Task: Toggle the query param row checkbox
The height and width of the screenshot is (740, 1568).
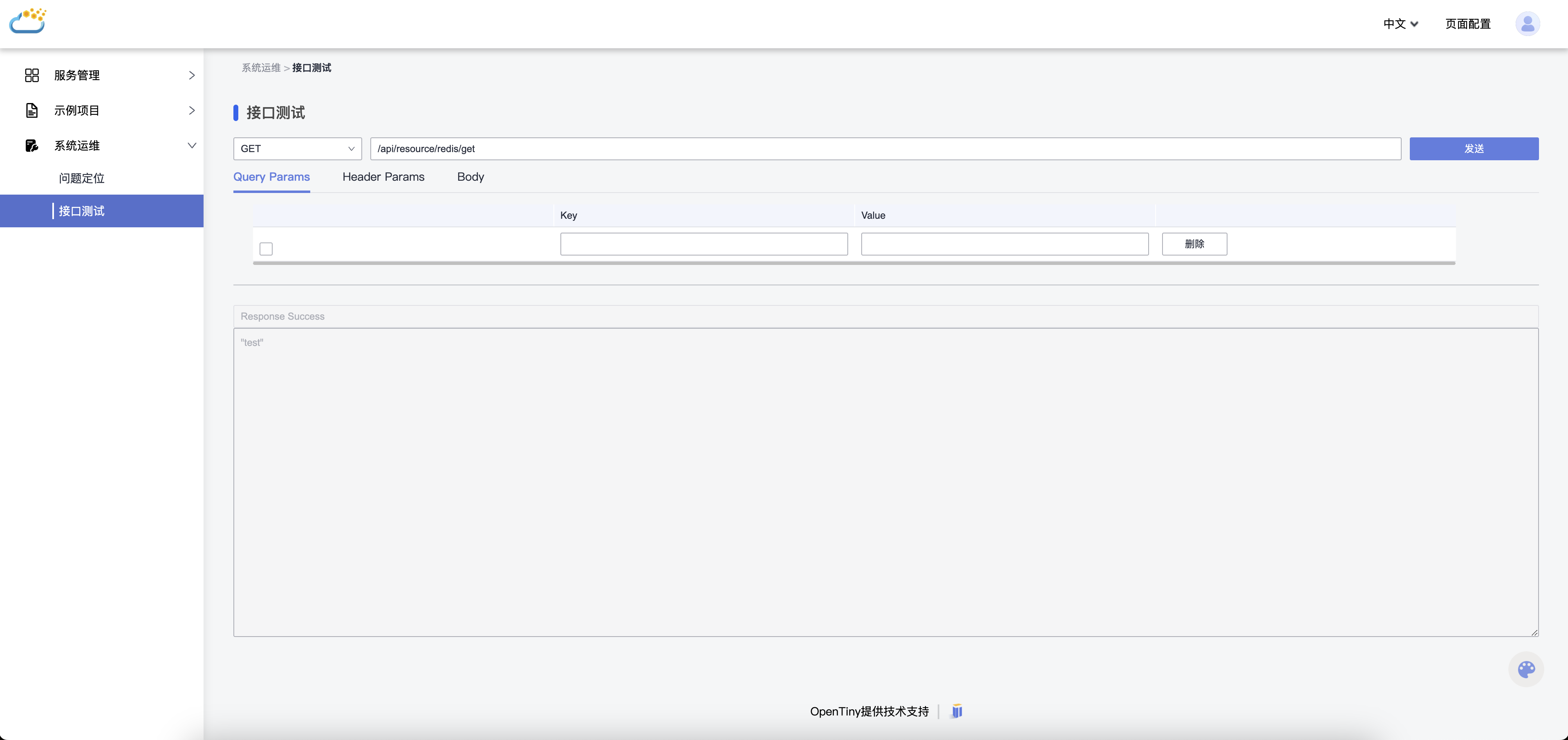Action: (x=266, y=249)
